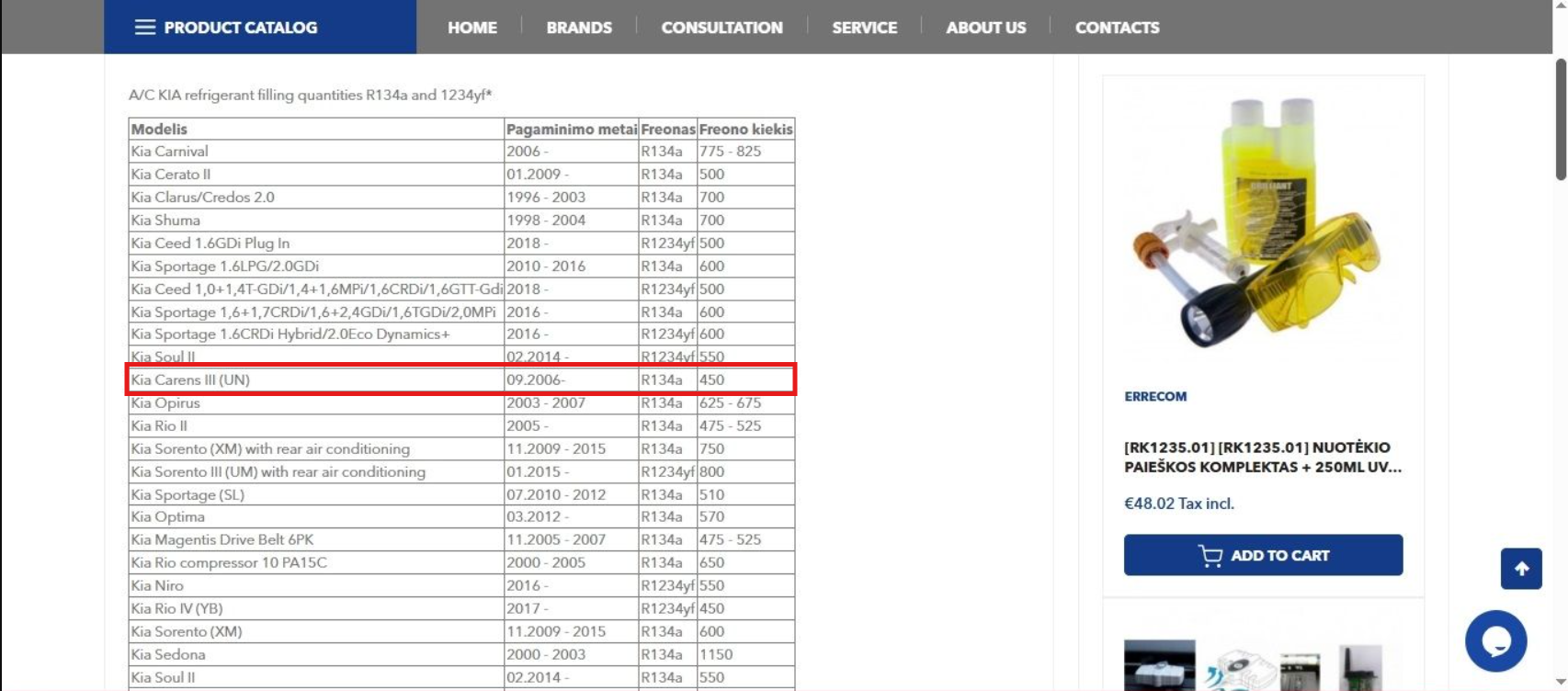Click the 1150 quantity cell
The height and width of the screenshot is (691, 1568).
tap(745, 655)
